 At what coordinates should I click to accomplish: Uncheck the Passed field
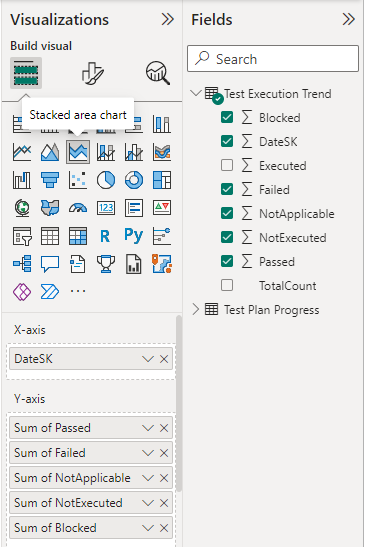click(x=227, y=261)
